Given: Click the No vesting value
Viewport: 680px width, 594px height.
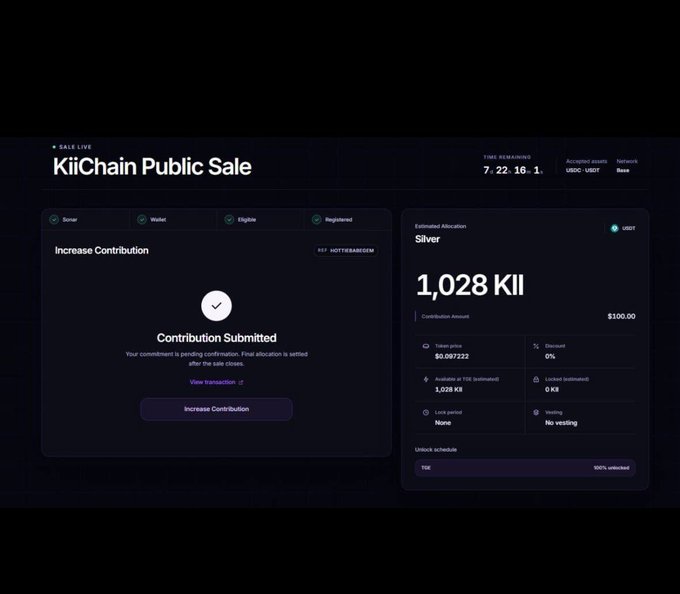Looking at the screenshot, I should click(x=561, y=423).
